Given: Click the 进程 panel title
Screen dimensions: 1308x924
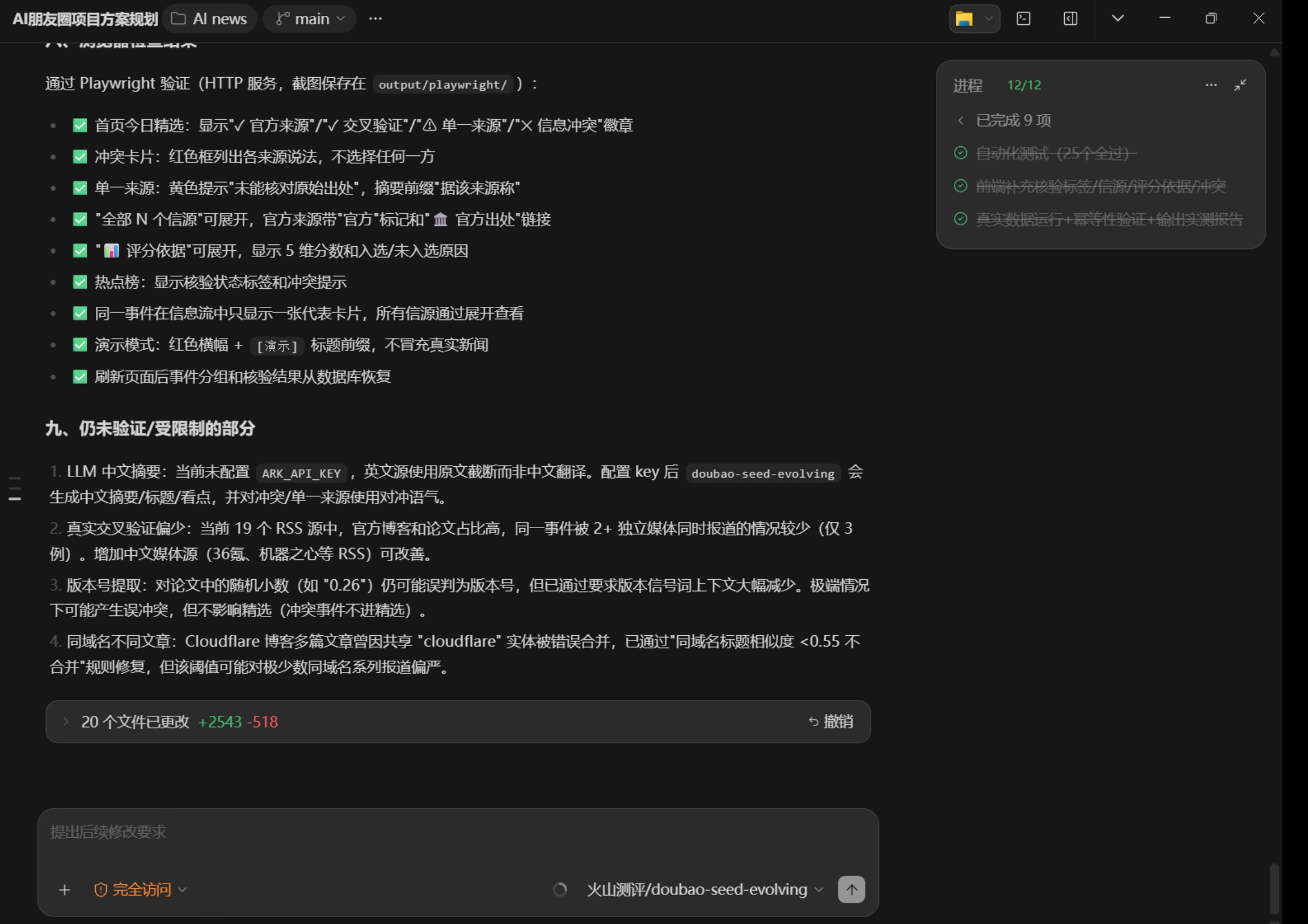Looking at the screenshot, I should [967, 86].
